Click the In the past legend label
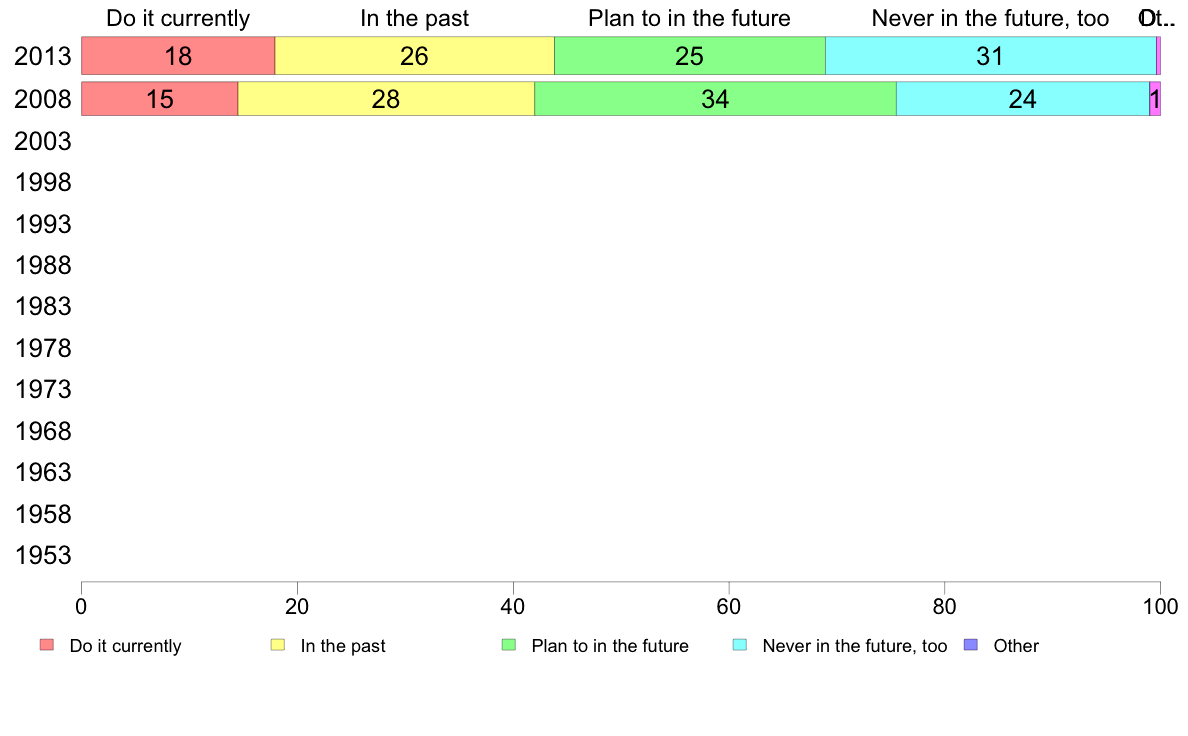Screen dimensions: 1188x736 pos(342,646)
